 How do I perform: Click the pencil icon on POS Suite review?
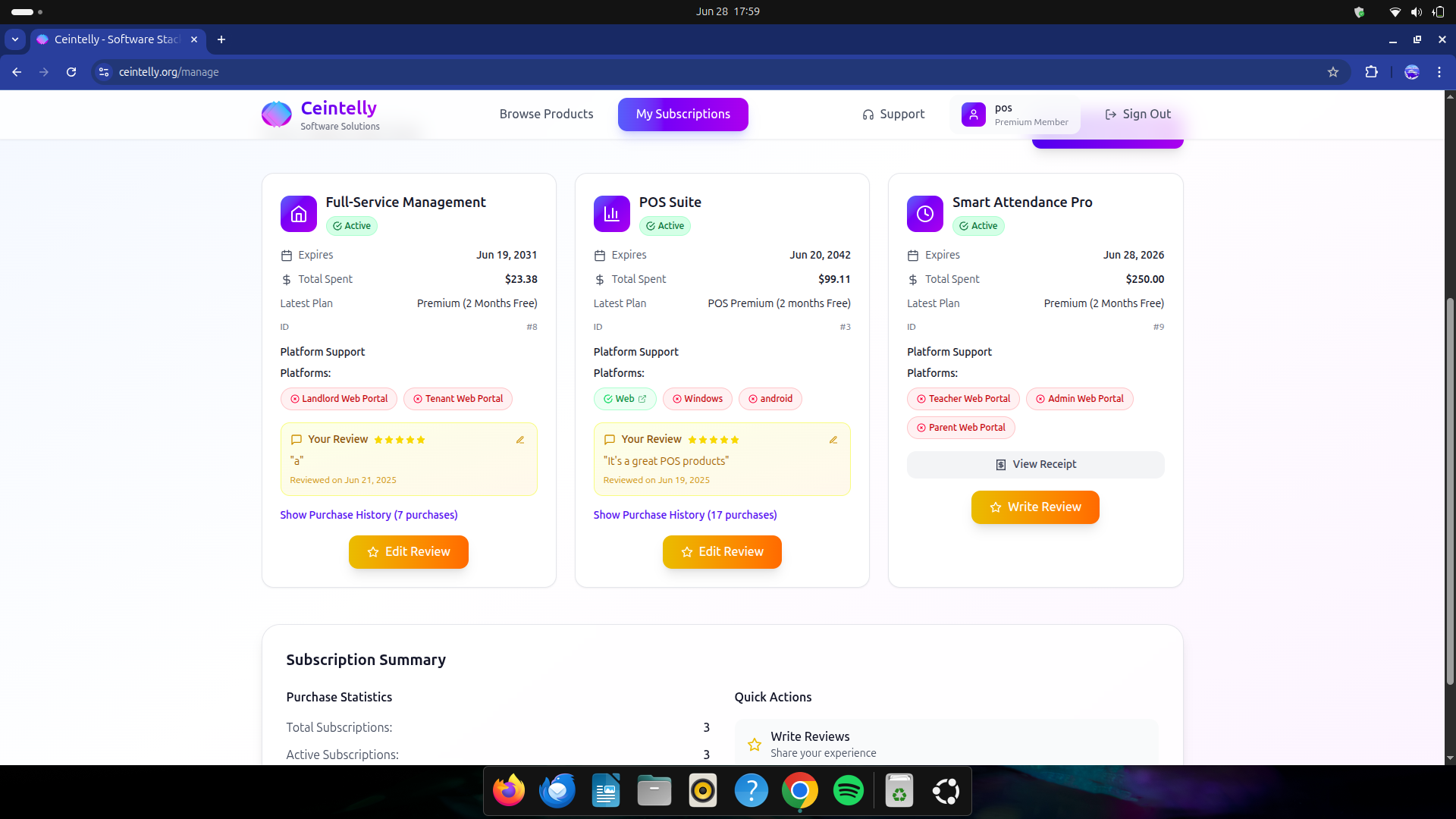coord(833,440)
